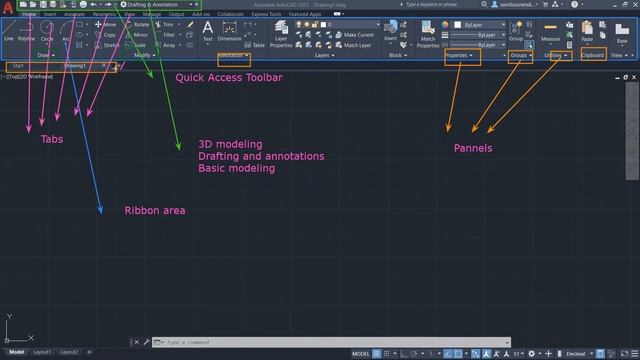Image resolution: width=640 pixels, height=360 pixels.
Task: Click the Undo arrow icon
Action: click(x=93, y=4)
